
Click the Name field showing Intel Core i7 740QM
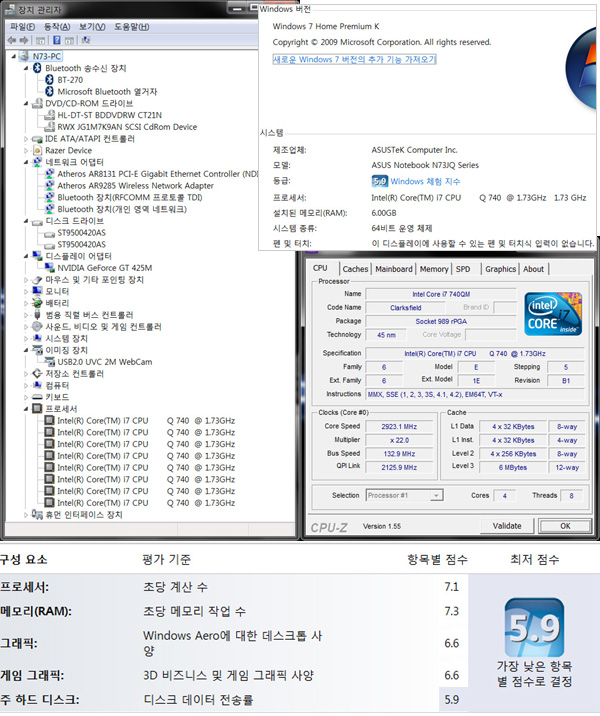pyautogui.click(x=441, y=294)
